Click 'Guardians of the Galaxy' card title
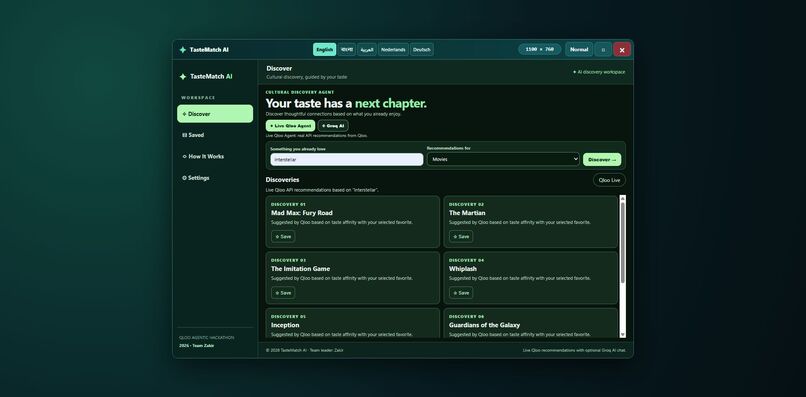Screen dimensions: 806x397 pos(484,325)
